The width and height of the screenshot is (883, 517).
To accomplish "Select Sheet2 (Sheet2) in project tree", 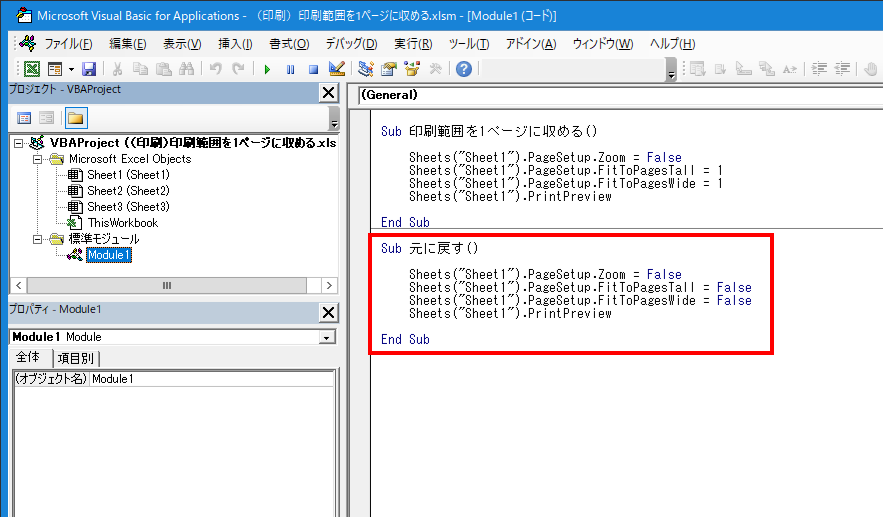I will [128, 191].
